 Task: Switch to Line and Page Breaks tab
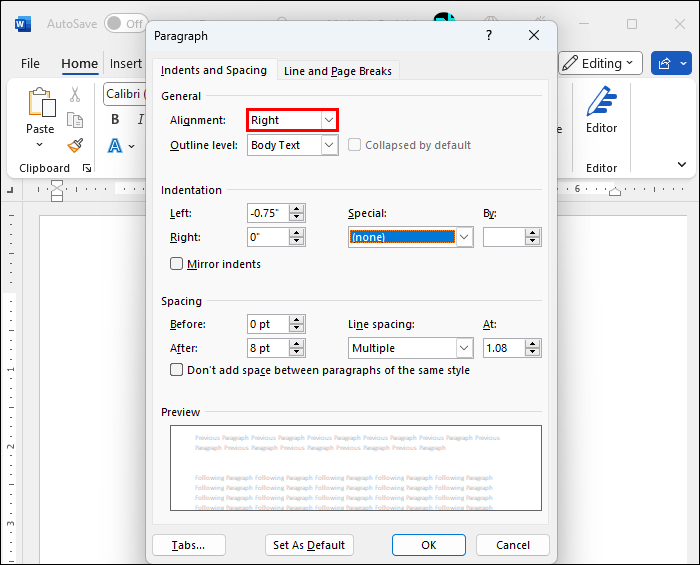click(x=338, y=71)
